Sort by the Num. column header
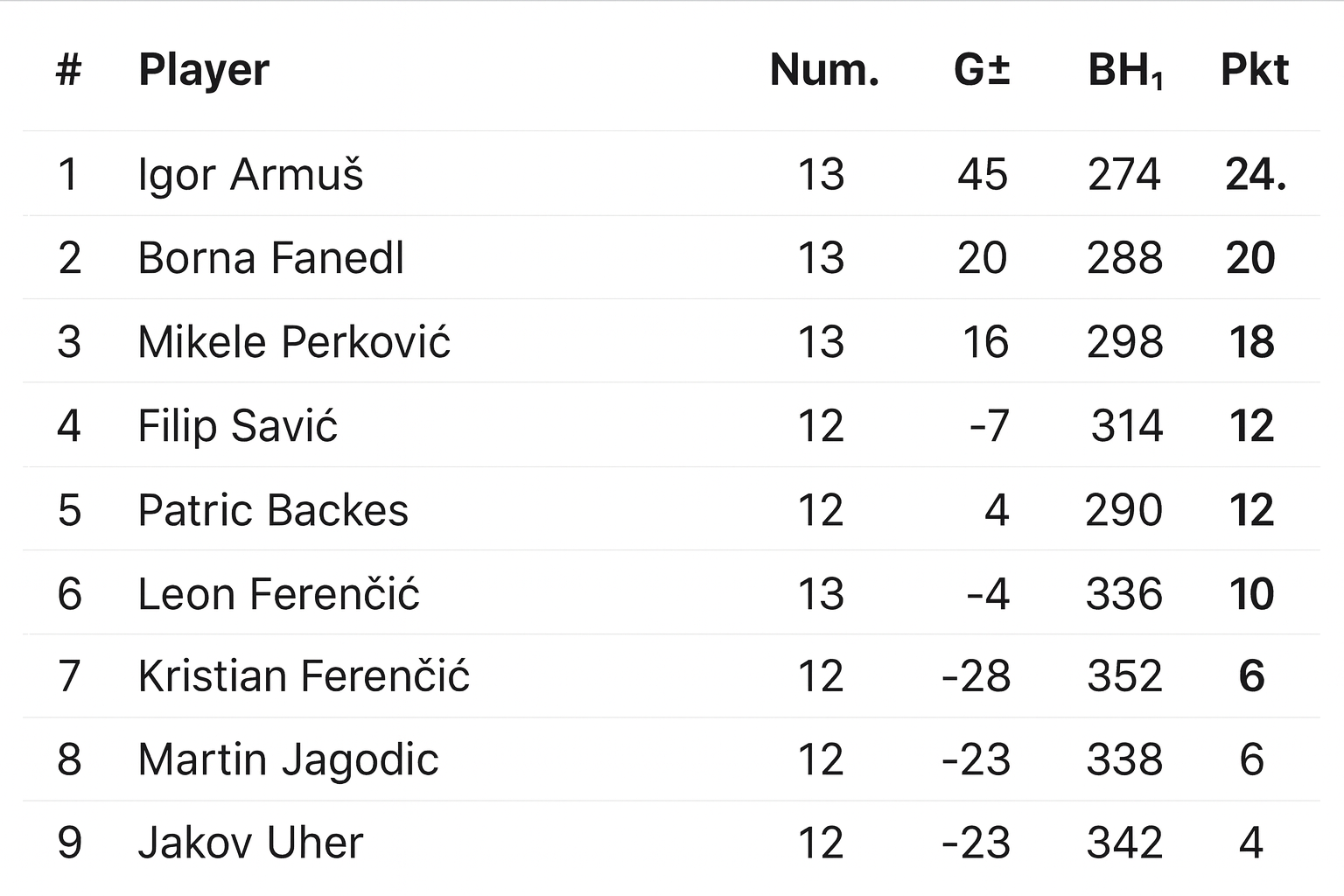This screenshot has height=896, width=1344. (x=823, y=70)
